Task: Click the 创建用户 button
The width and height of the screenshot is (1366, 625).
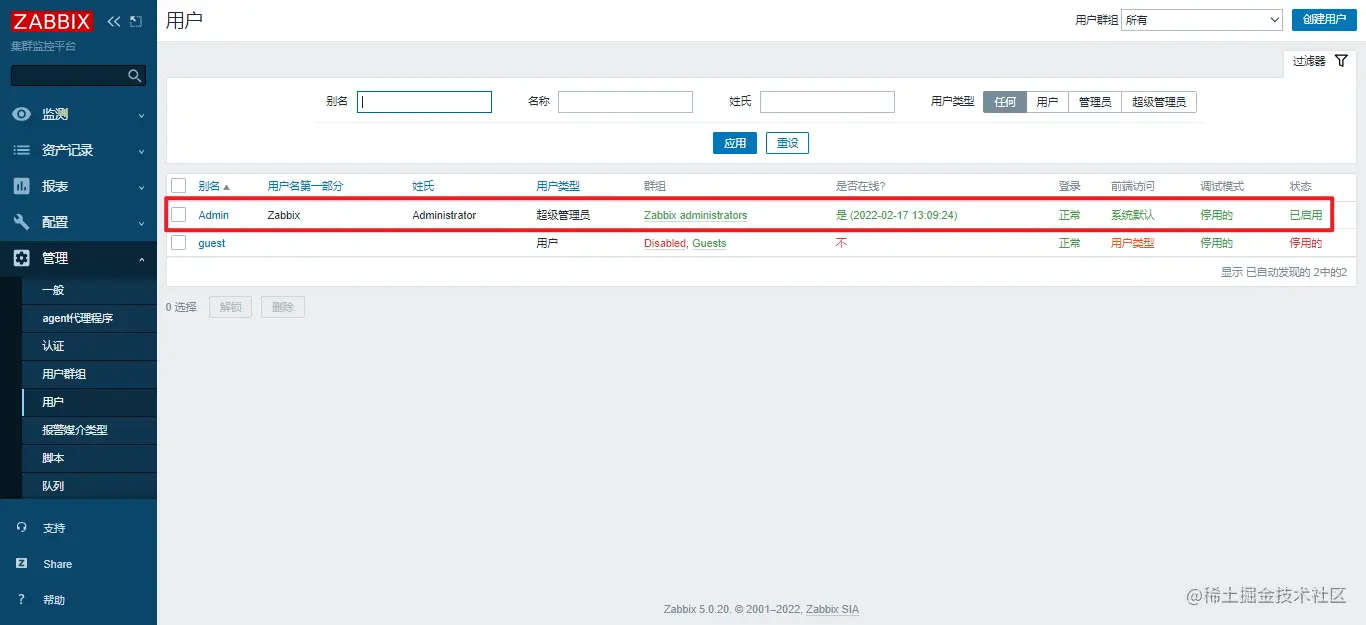Action: point(1324,20)
